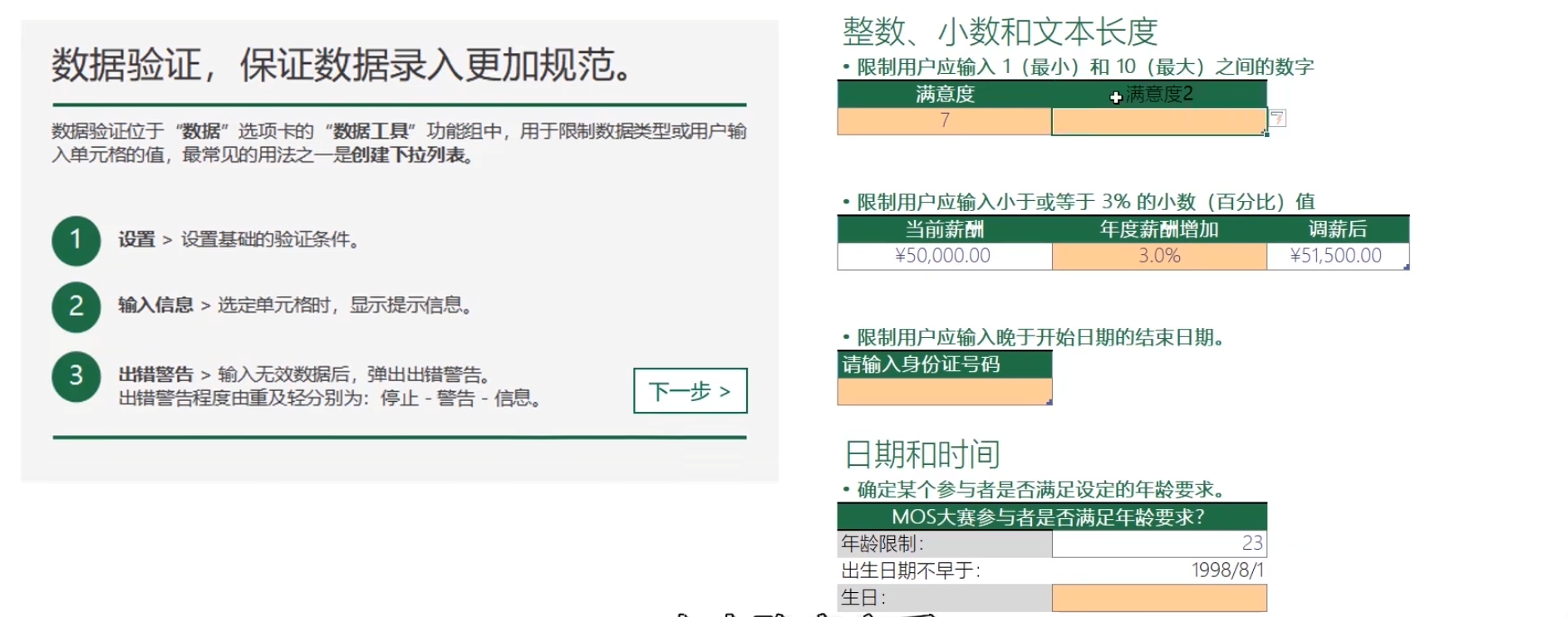This screenshot has height=617, width=1568.
Task: Click the green circle numbered 3
Action: click(76, 376)
